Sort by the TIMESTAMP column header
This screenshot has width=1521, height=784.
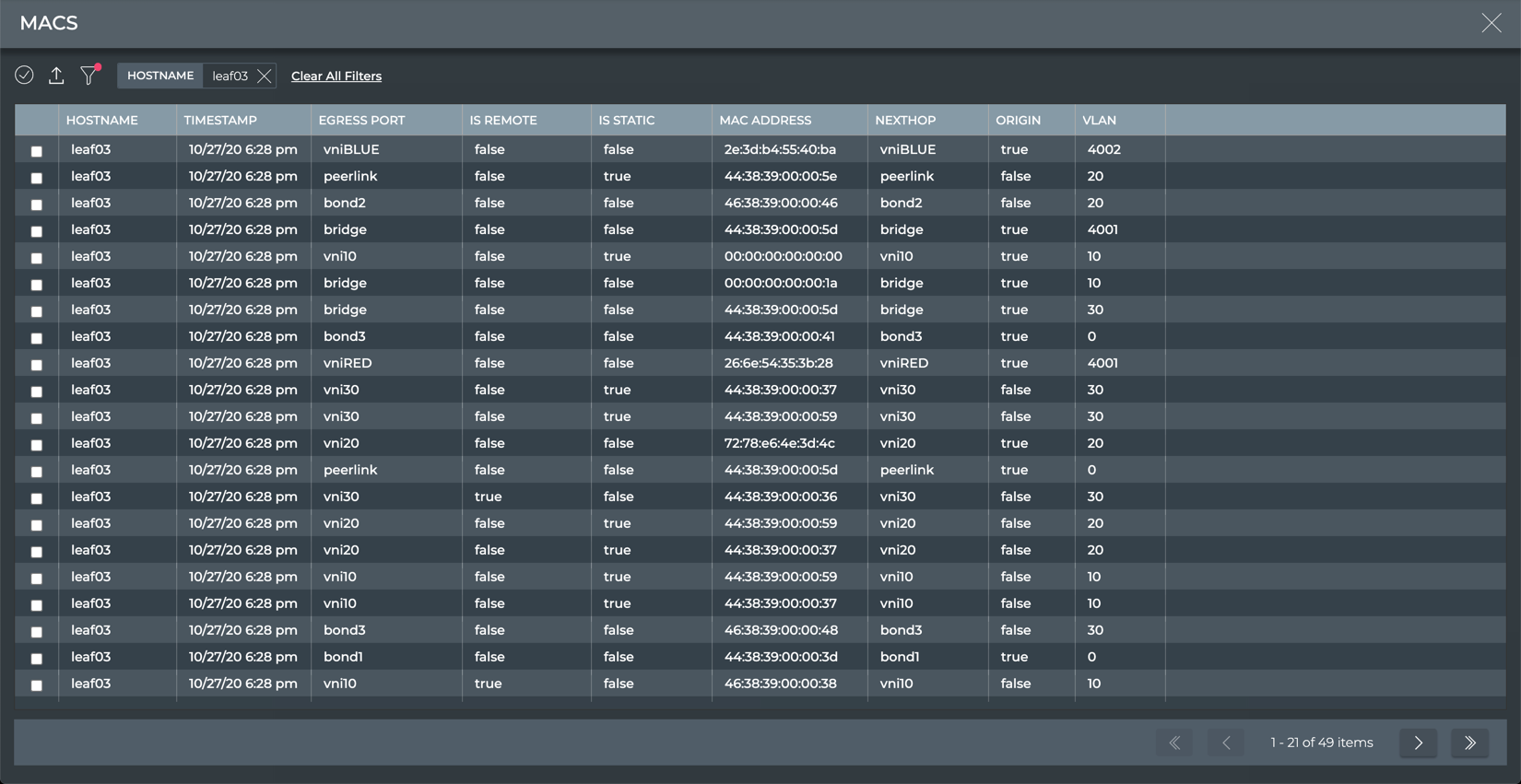click(220, 121)
